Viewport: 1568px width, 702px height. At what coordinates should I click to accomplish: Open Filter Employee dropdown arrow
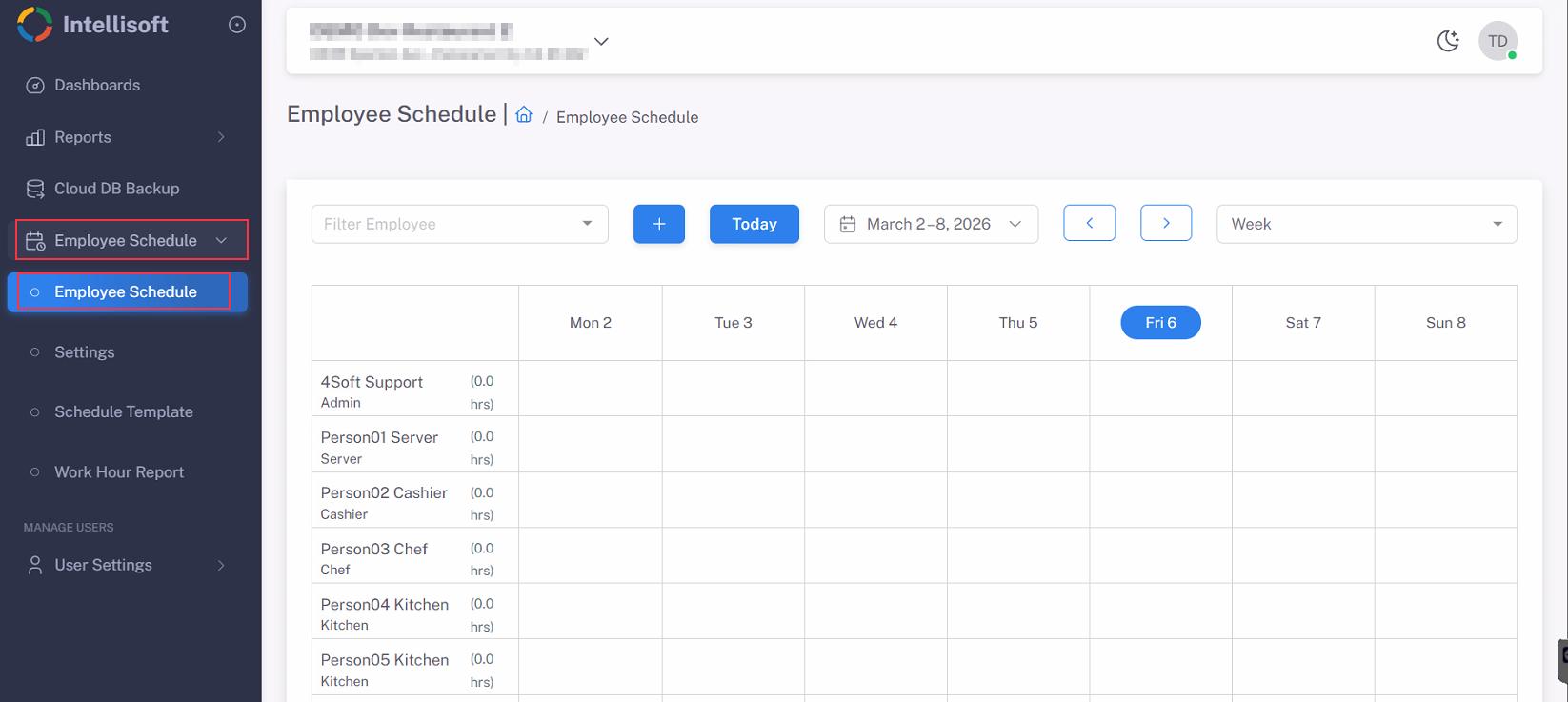pyautogui.click(x=588, y=224)
